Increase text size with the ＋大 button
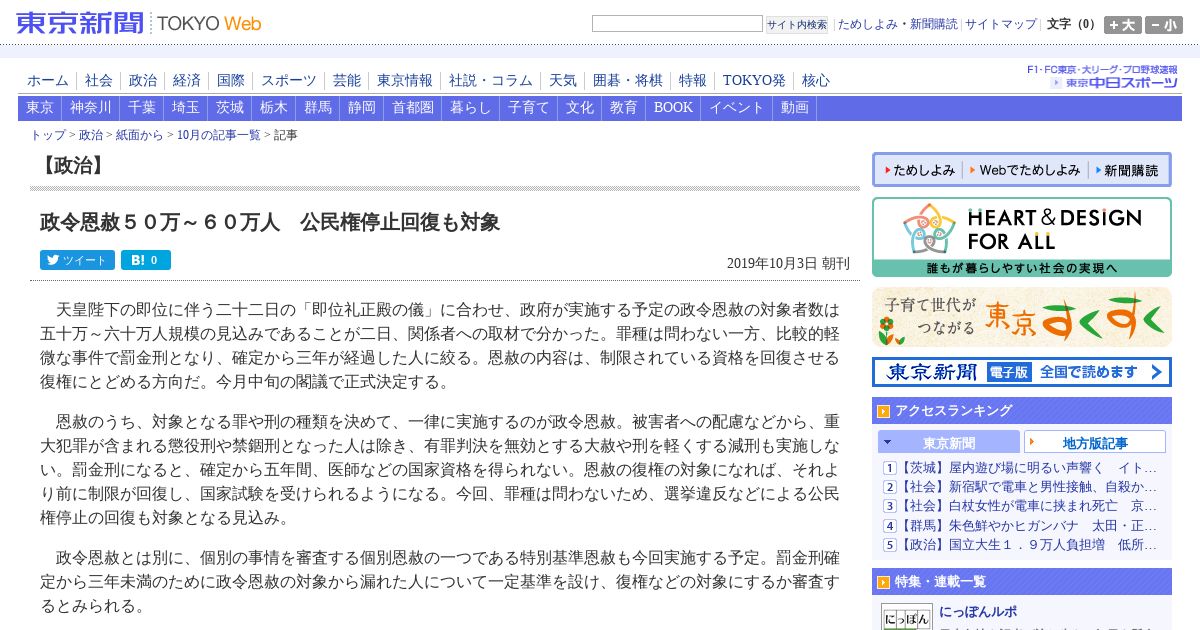This screenshot has width=1200, height=630. (1123, 25)
